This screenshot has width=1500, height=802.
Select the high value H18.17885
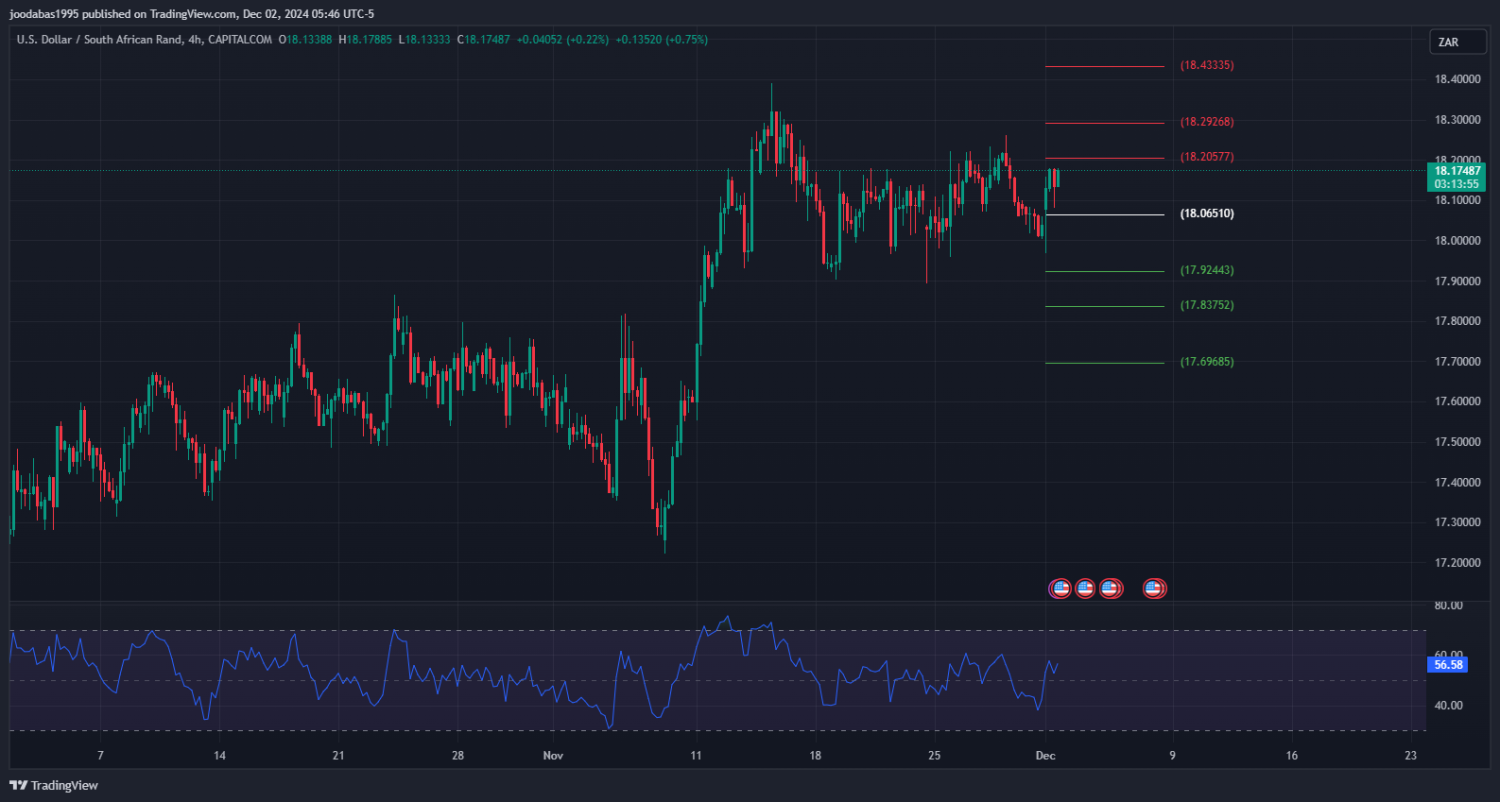point(366,40)
